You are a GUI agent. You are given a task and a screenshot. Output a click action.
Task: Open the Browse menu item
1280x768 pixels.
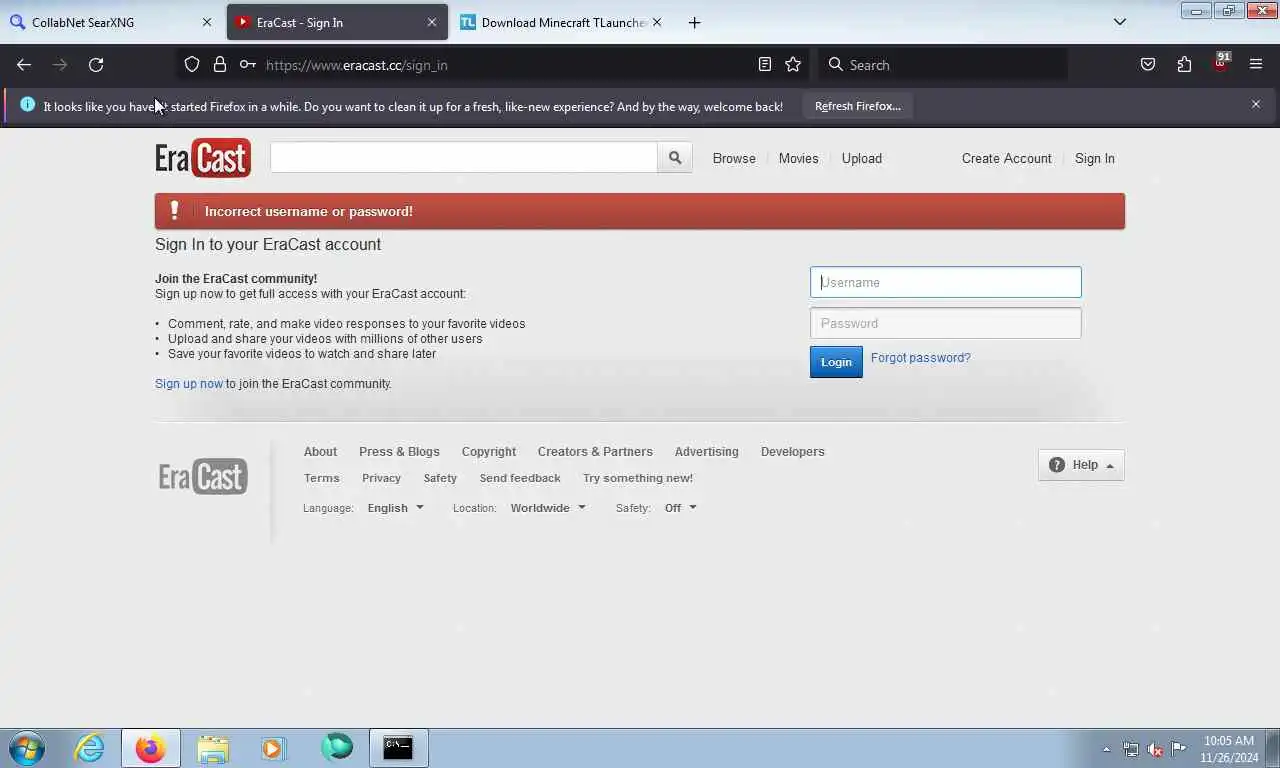click(x=734, y=158)
